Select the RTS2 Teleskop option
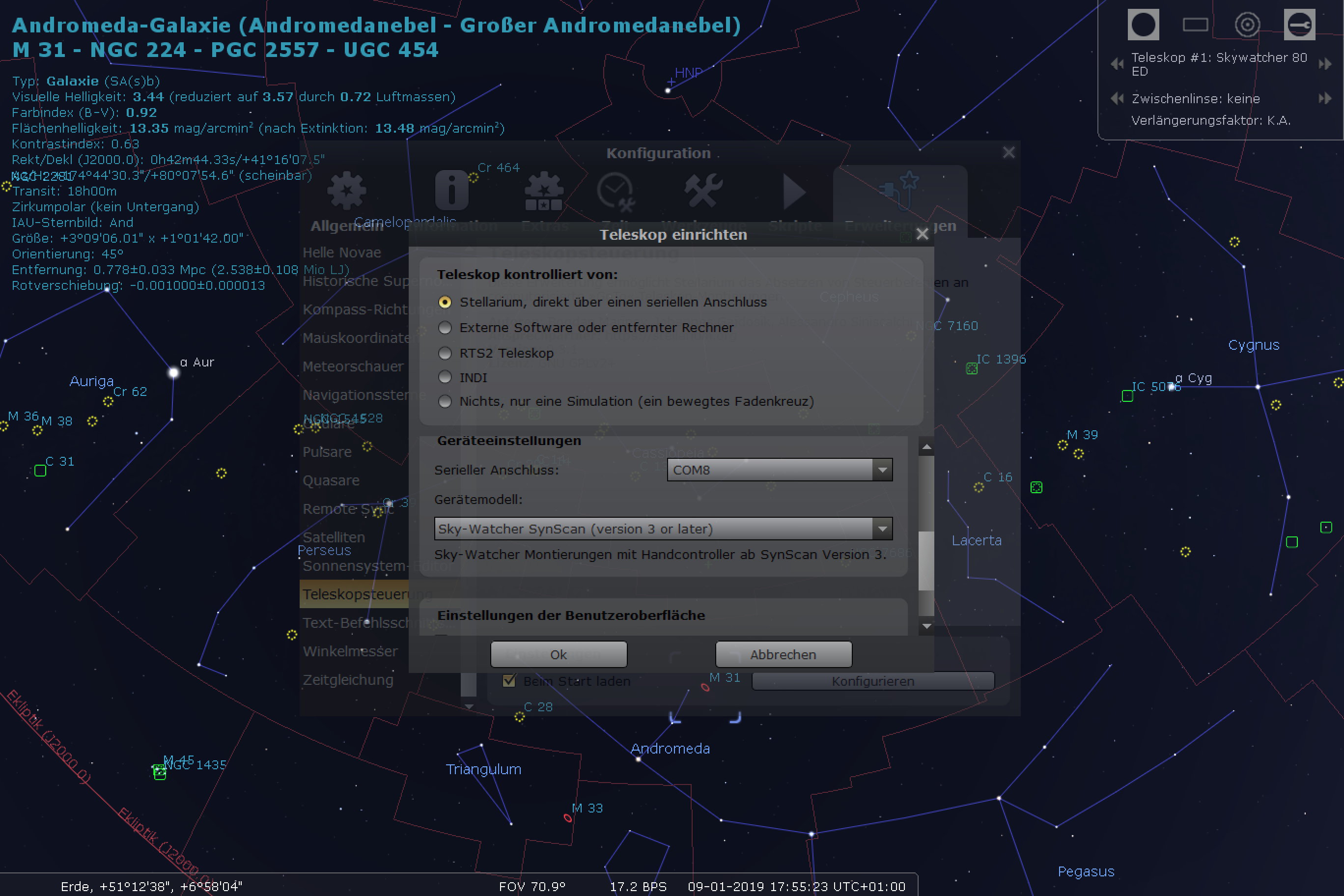The width and height of the screenshot is (1344, 896). coord(496,353)
